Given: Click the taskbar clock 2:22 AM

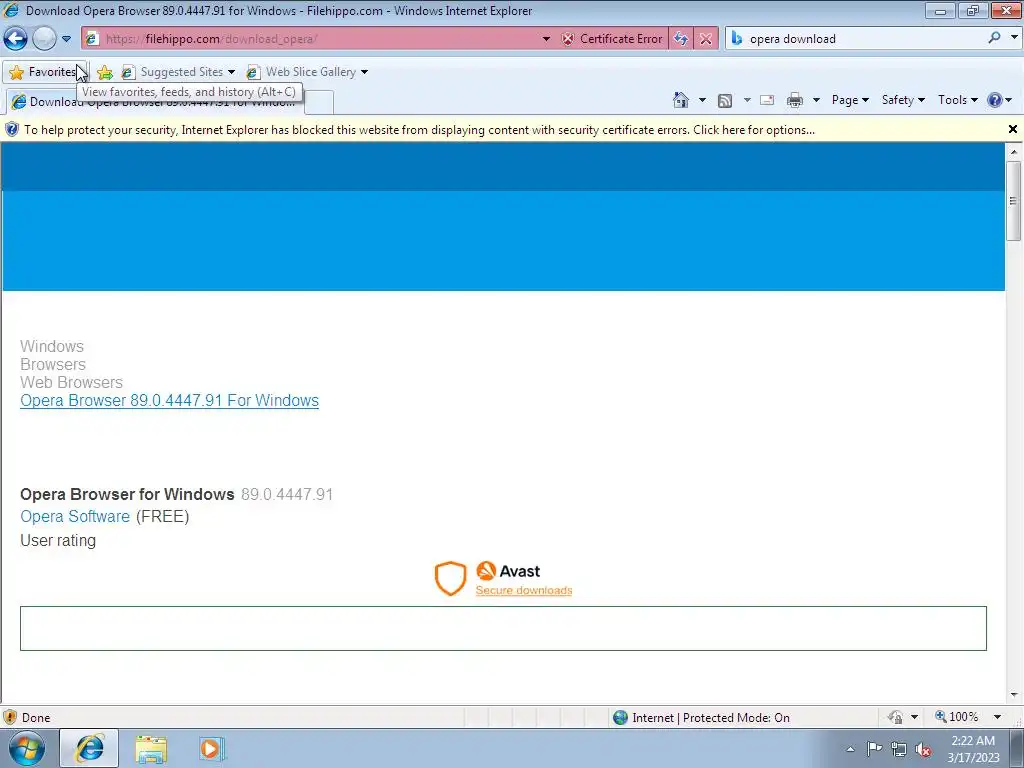Looking at the screenshot, I should click(x=973, y=749).
